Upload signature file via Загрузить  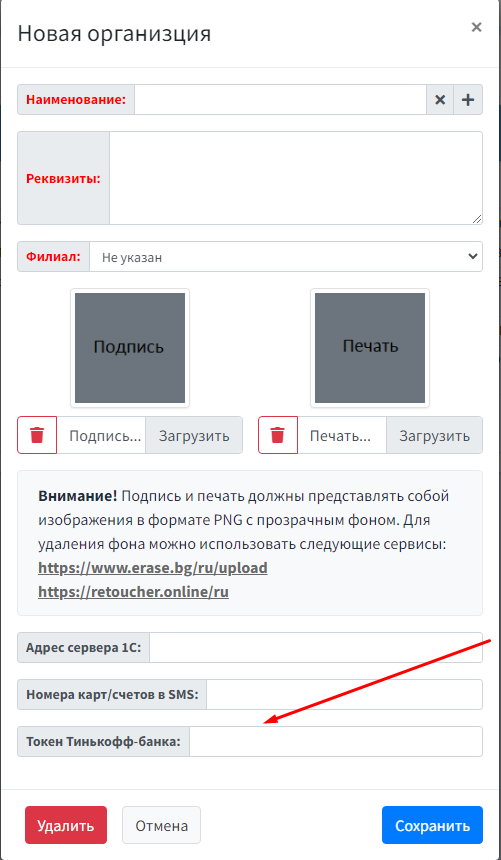click(x=194, y=435)
